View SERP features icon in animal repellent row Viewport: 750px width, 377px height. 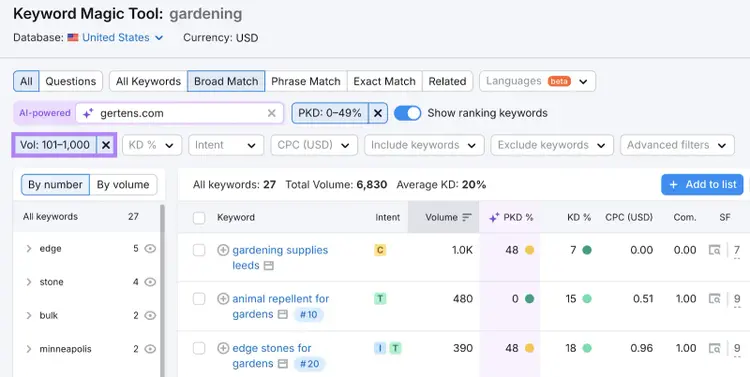[715, 299]
